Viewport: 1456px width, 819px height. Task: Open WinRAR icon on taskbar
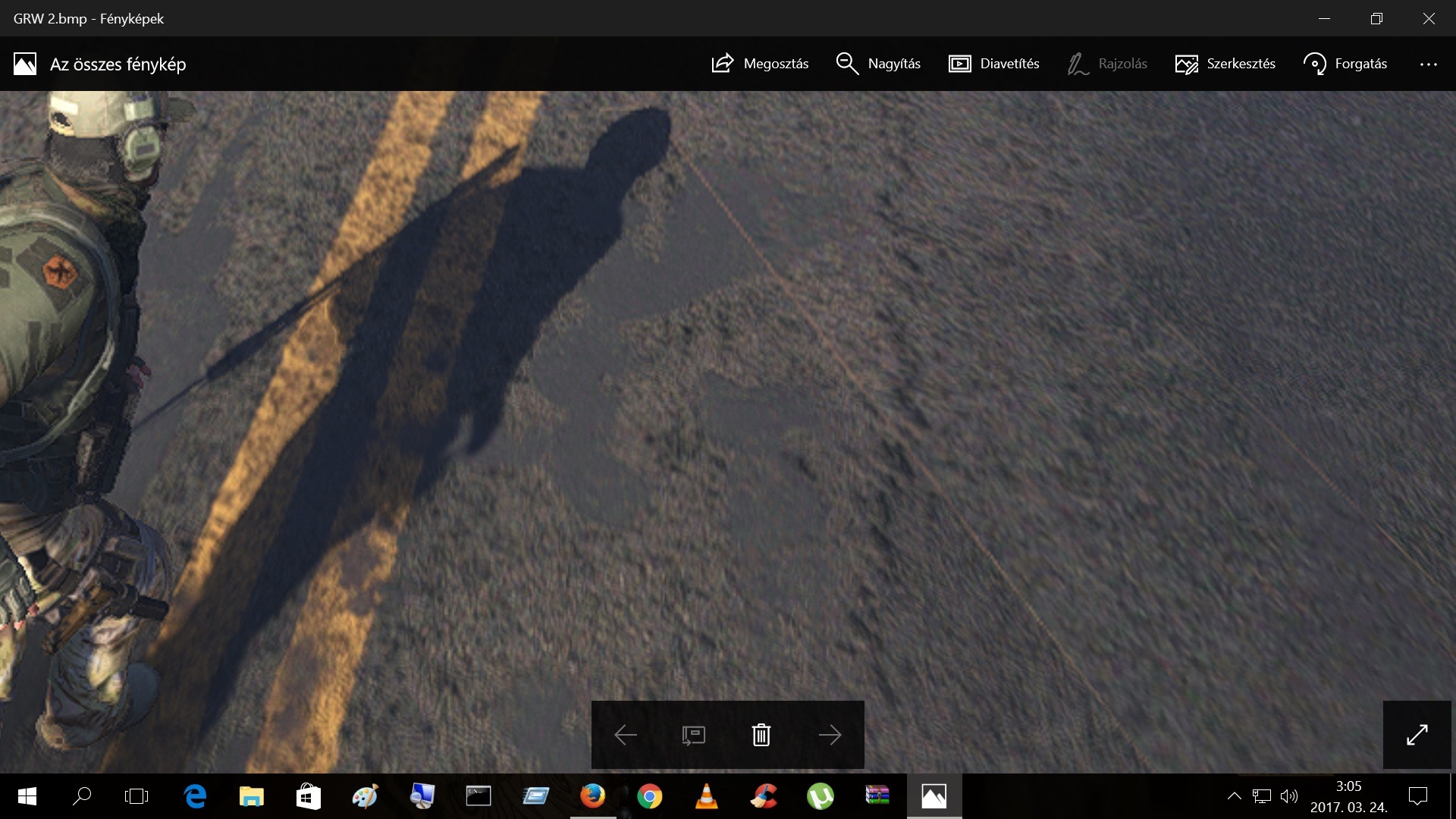(877, 796)
